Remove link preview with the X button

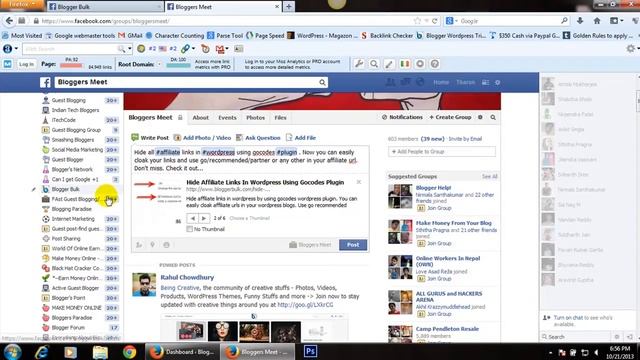coord(359,182)
